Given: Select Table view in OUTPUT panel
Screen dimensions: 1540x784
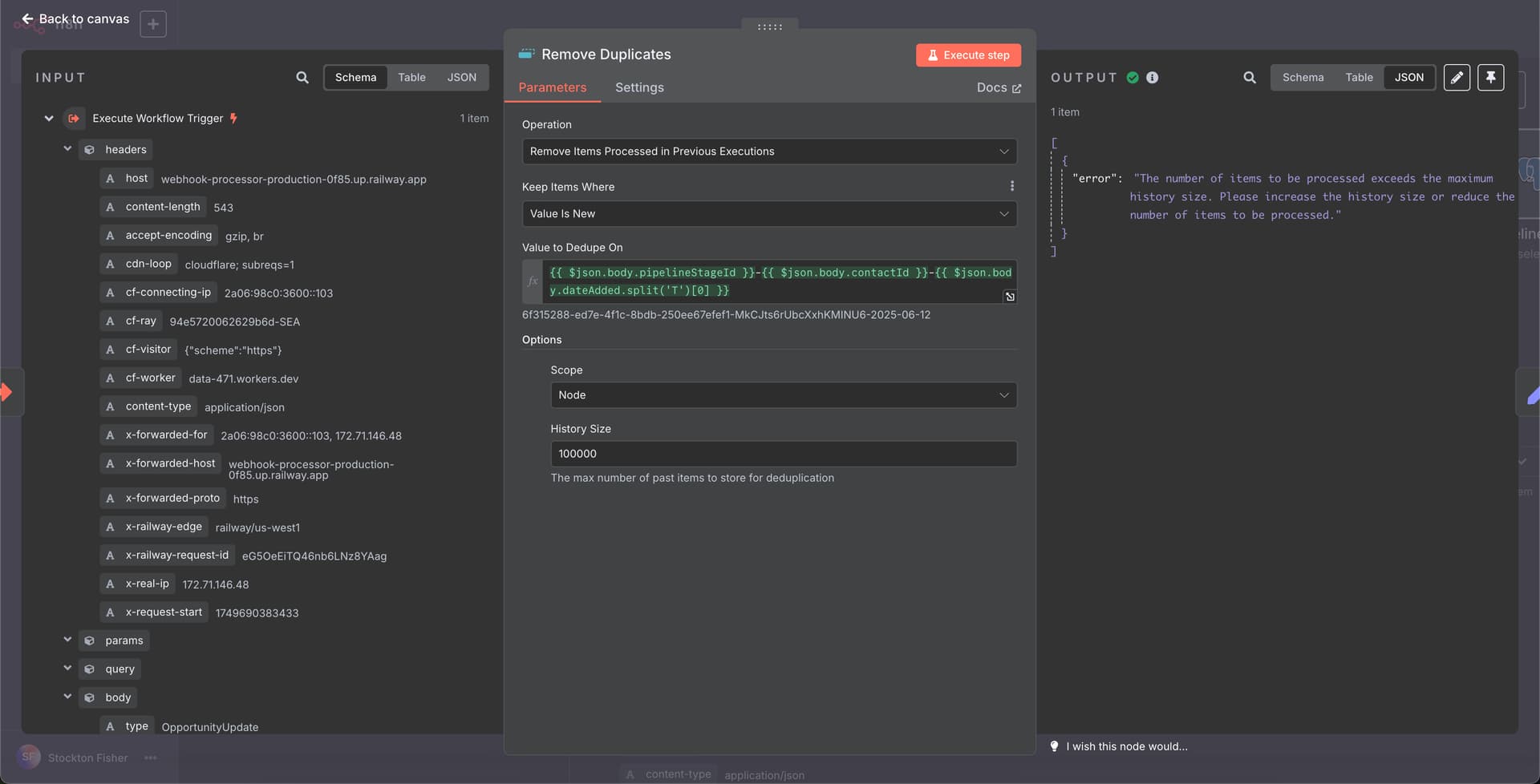Looking at the screenshot, I should click(x=1359, y=78).
